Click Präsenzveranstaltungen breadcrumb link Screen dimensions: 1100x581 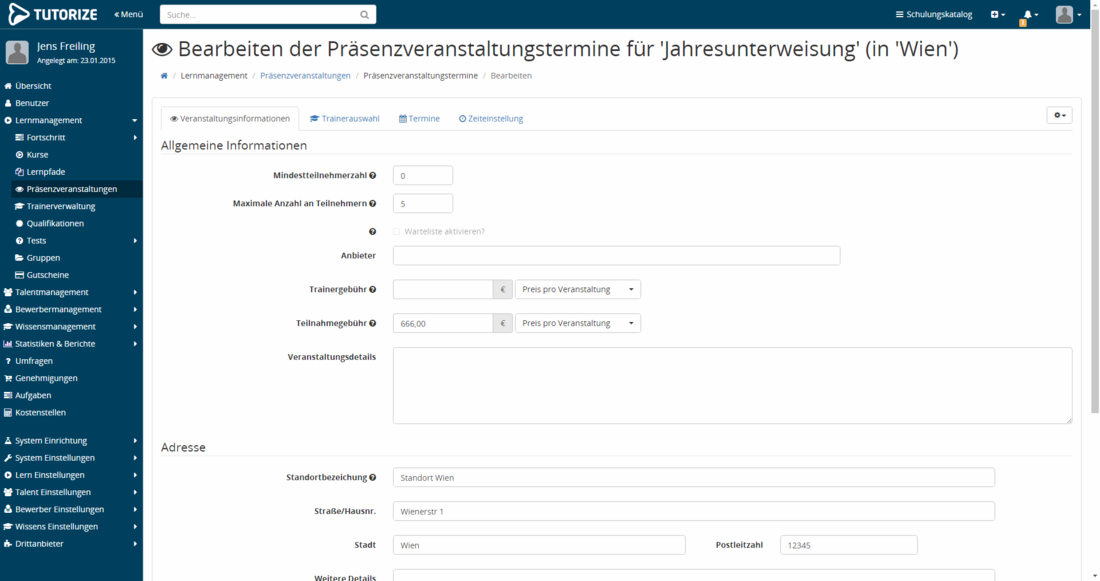point(305,76)
